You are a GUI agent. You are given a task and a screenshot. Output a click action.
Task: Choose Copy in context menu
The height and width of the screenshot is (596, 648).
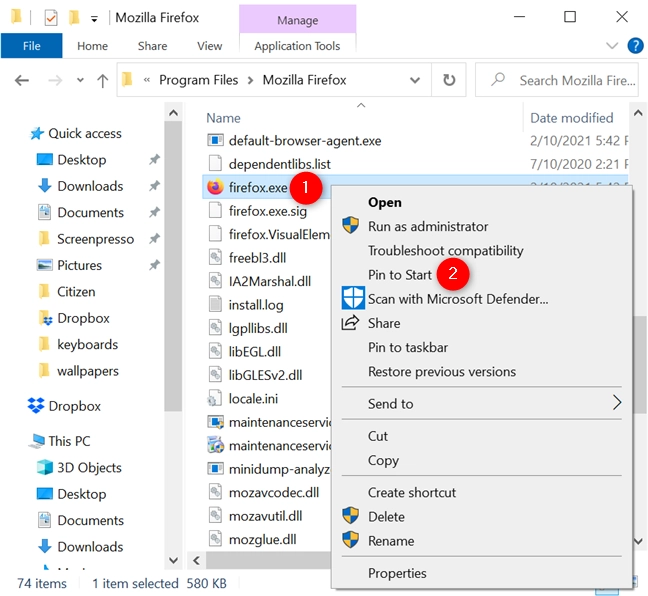click(x=383, y=460)
